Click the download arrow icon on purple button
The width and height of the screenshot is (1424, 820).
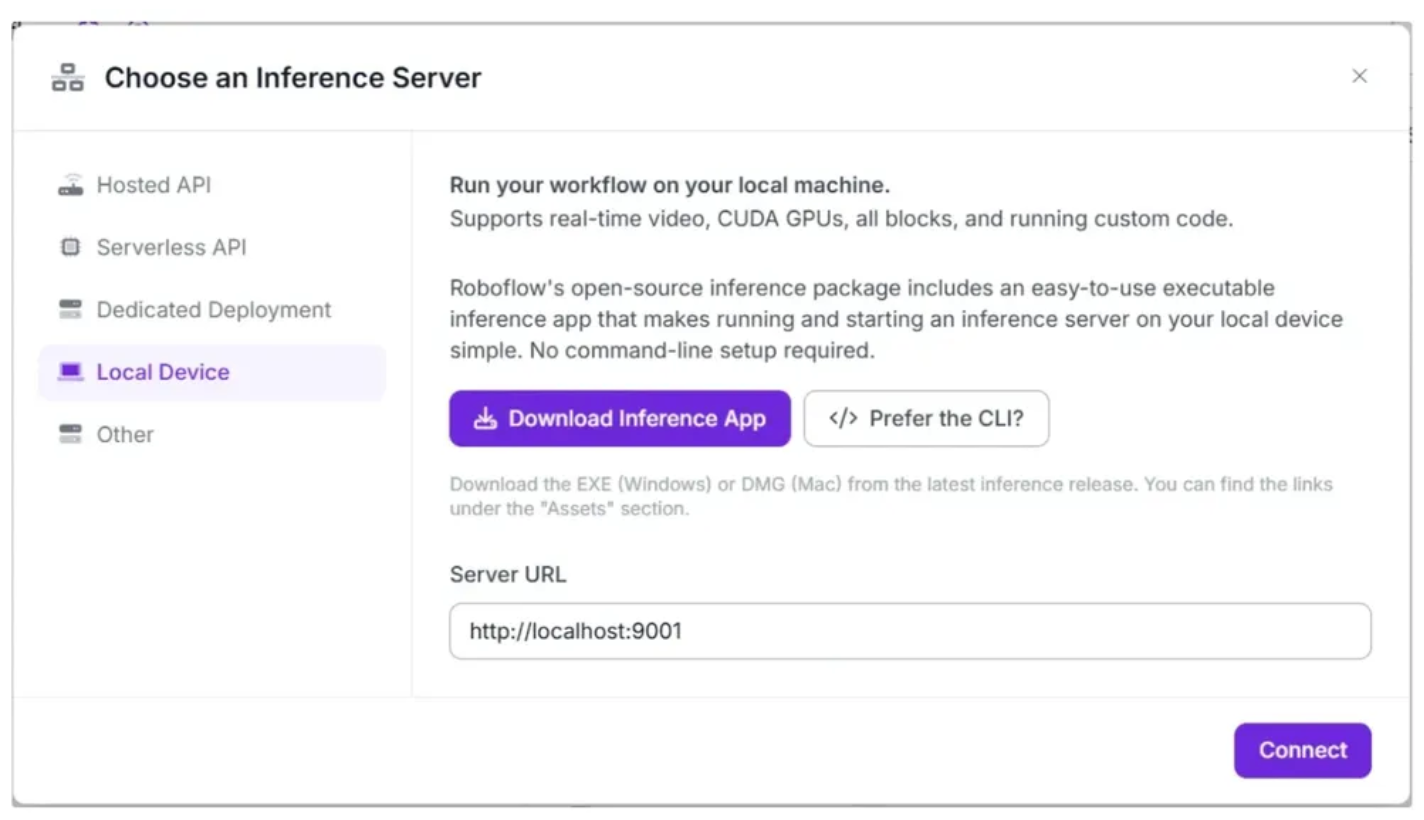[x=485, y=419]
